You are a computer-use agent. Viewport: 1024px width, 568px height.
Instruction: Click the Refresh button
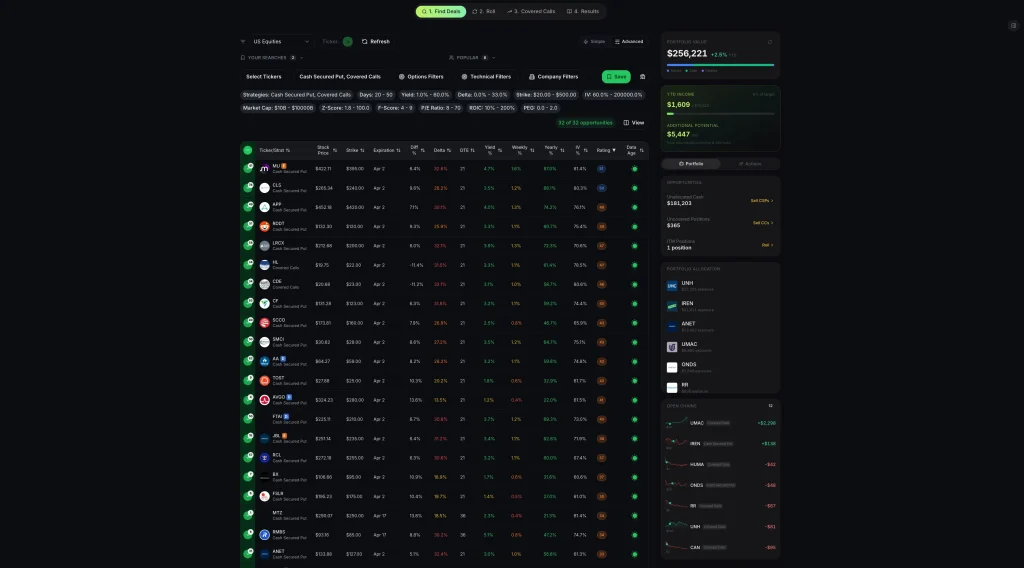[376, 41]
